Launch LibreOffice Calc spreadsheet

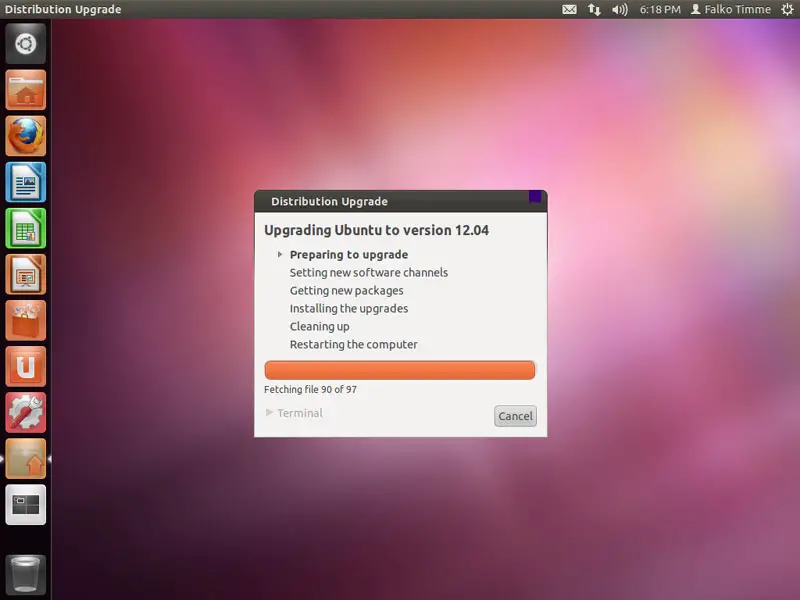click(26, 229)
